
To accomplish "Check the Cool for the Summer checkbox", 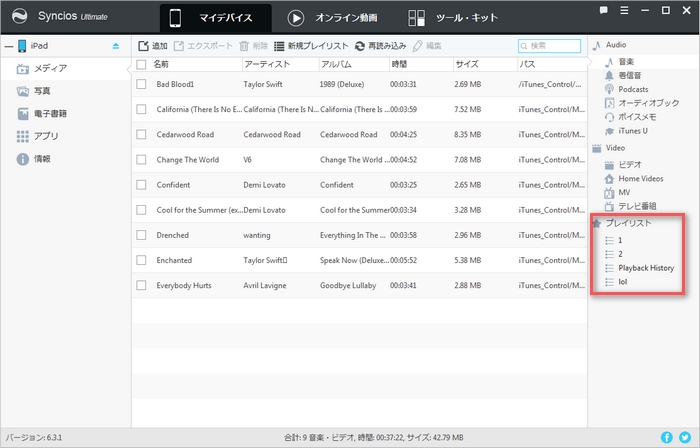I will click(141, 210).
